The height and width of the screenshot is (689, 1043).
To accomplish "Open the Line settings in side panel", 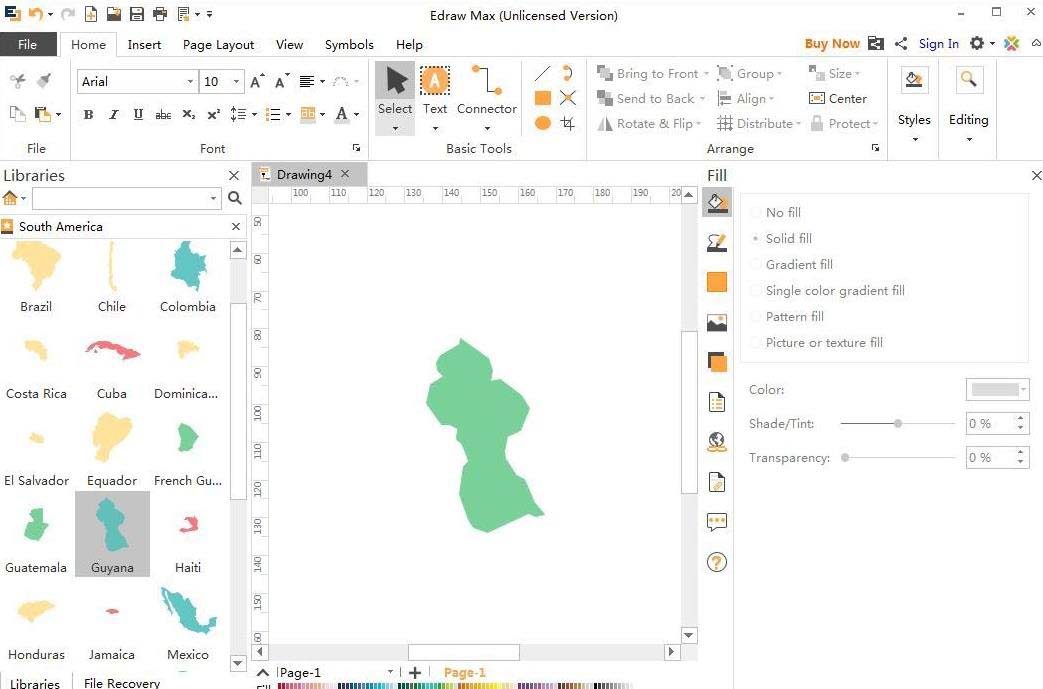I will pyautogui.click(x=716, y=242).
